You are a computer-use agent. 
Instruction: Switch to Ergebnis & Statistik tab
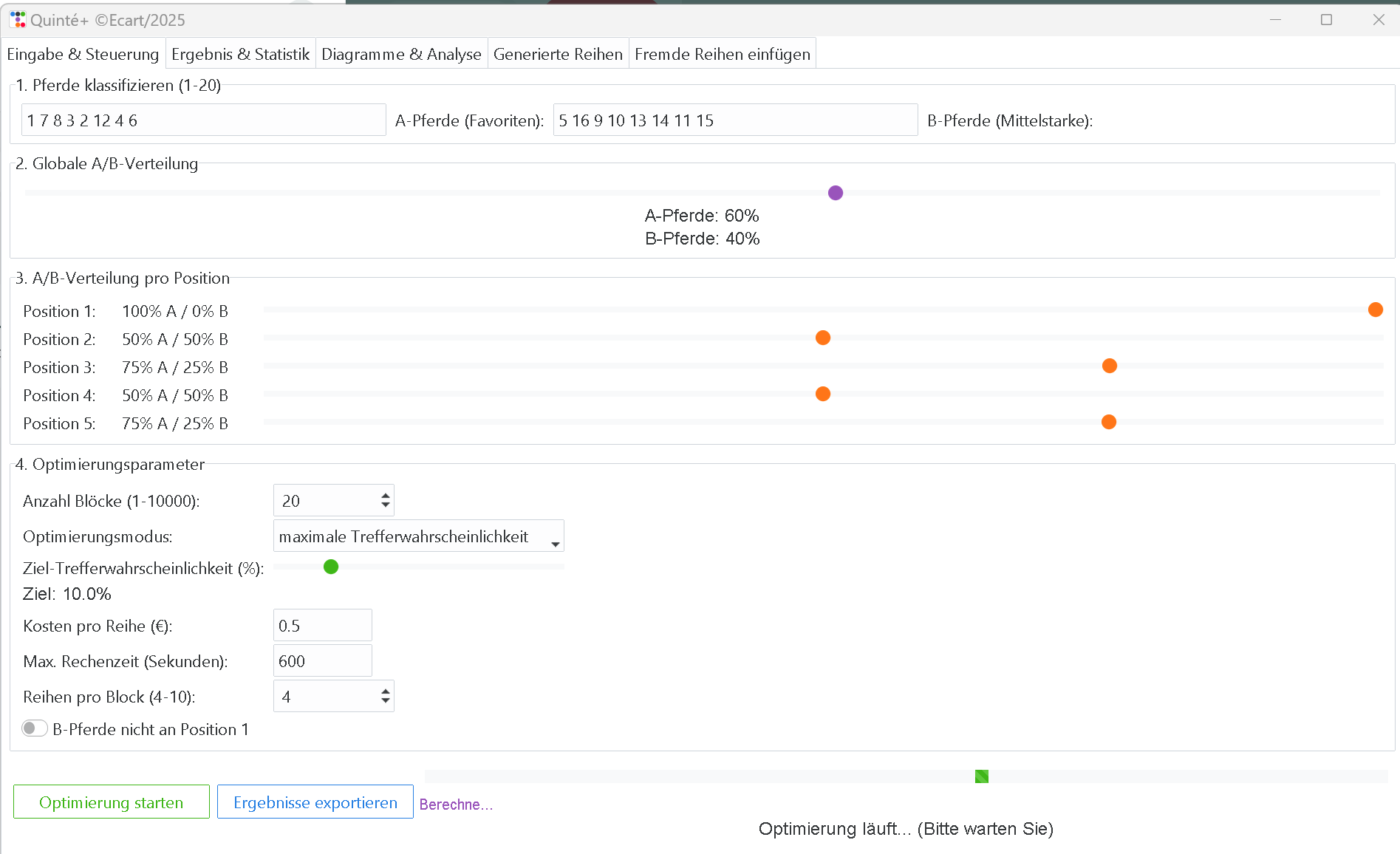click(x=240, y=54)
